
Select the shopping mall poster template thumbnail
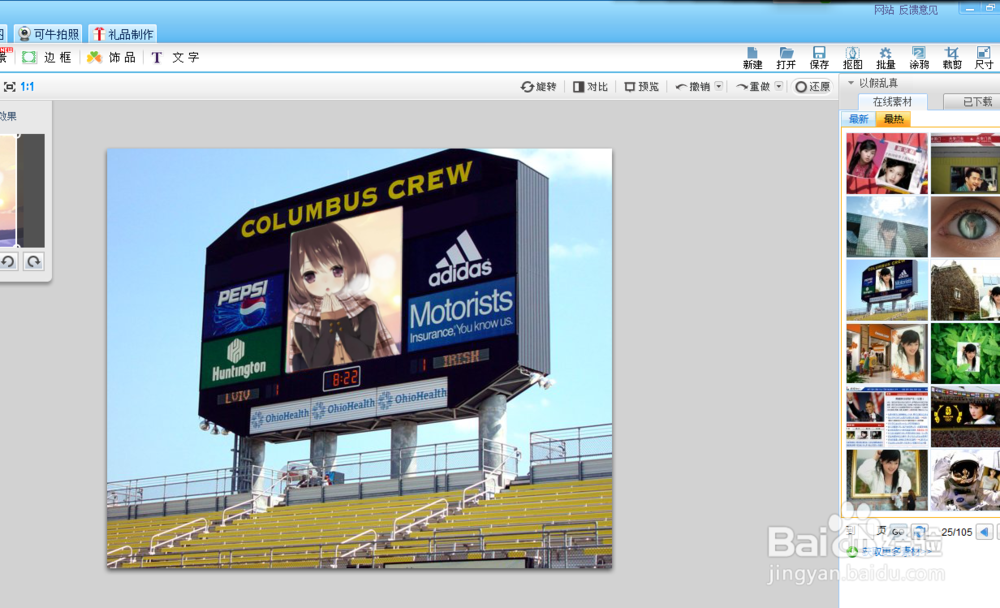point(887,353)
